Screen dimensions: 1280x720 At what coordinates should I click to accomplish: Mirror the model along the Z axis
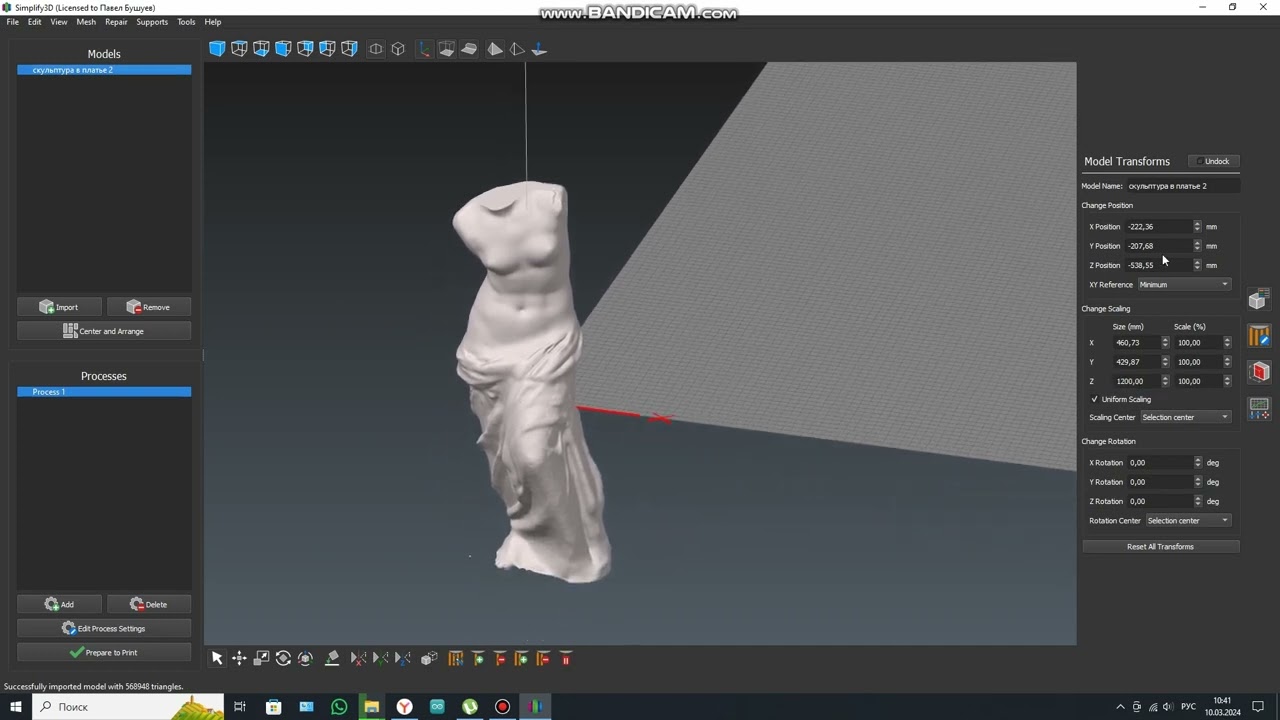[x=402, y=658]
